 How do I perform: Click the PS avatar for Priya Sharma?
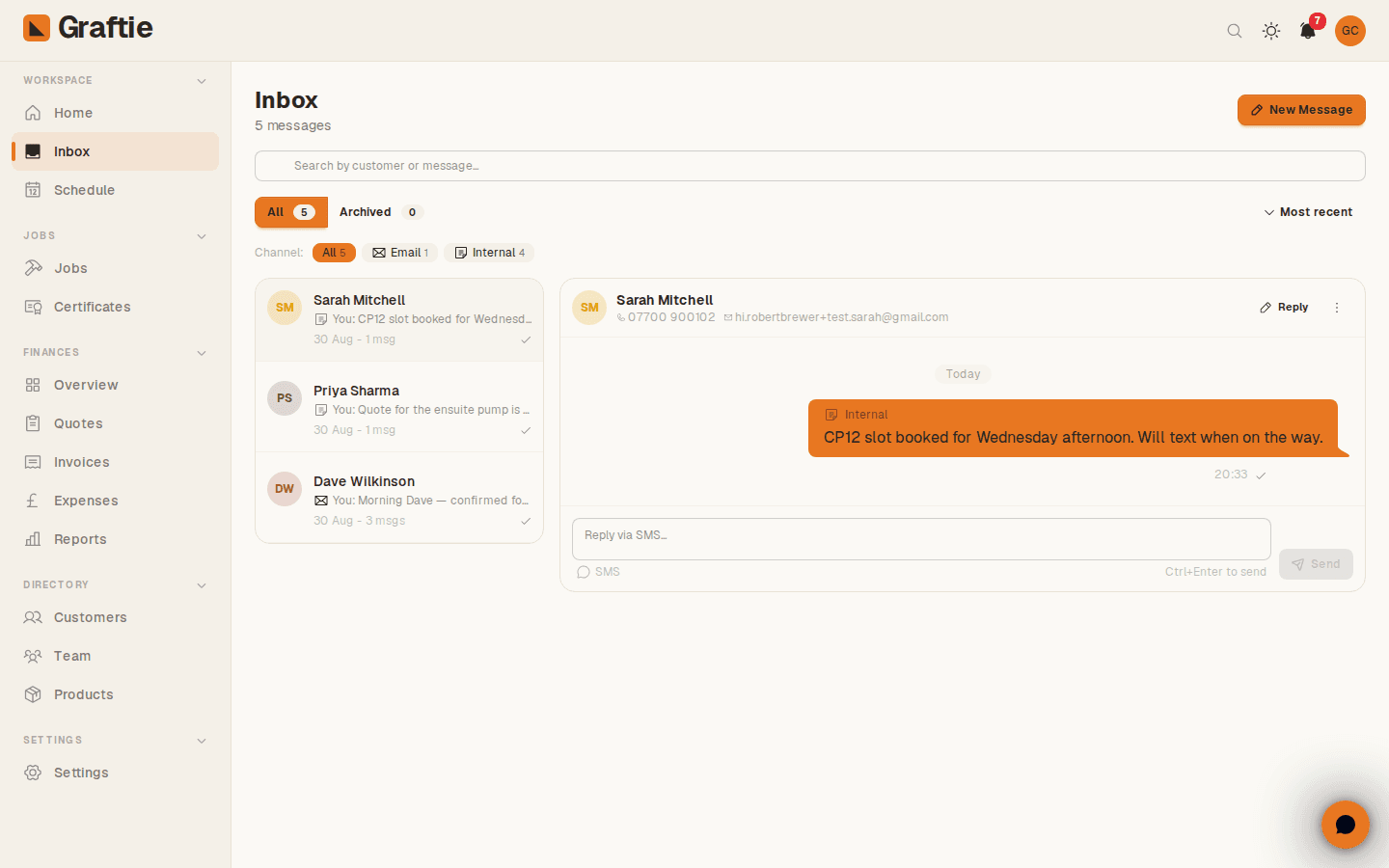(x=285, y=398)
